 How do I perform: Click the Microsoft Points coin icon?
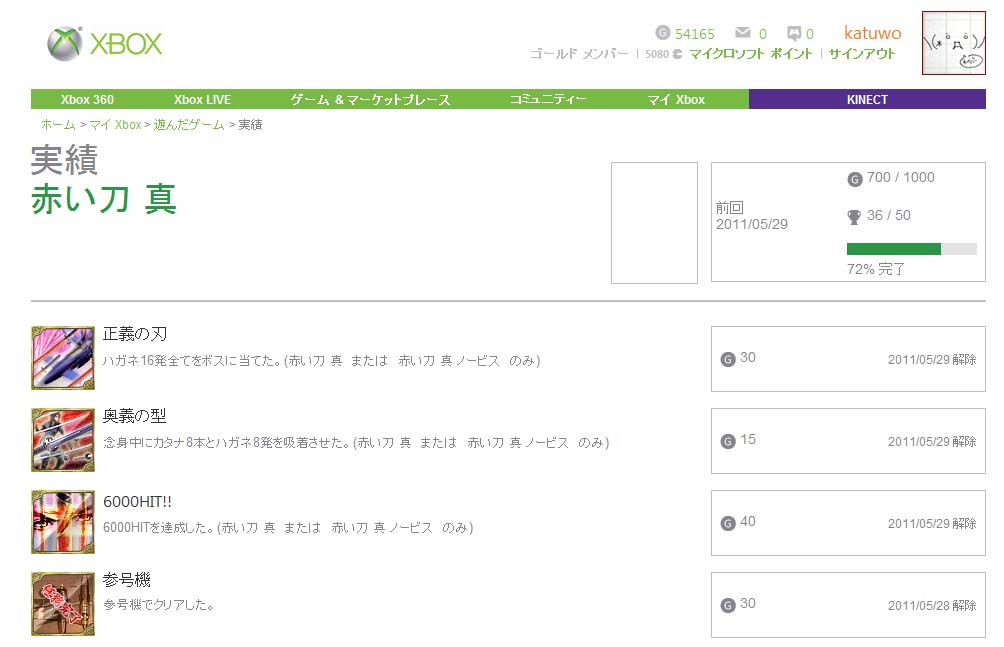point(677,54)
